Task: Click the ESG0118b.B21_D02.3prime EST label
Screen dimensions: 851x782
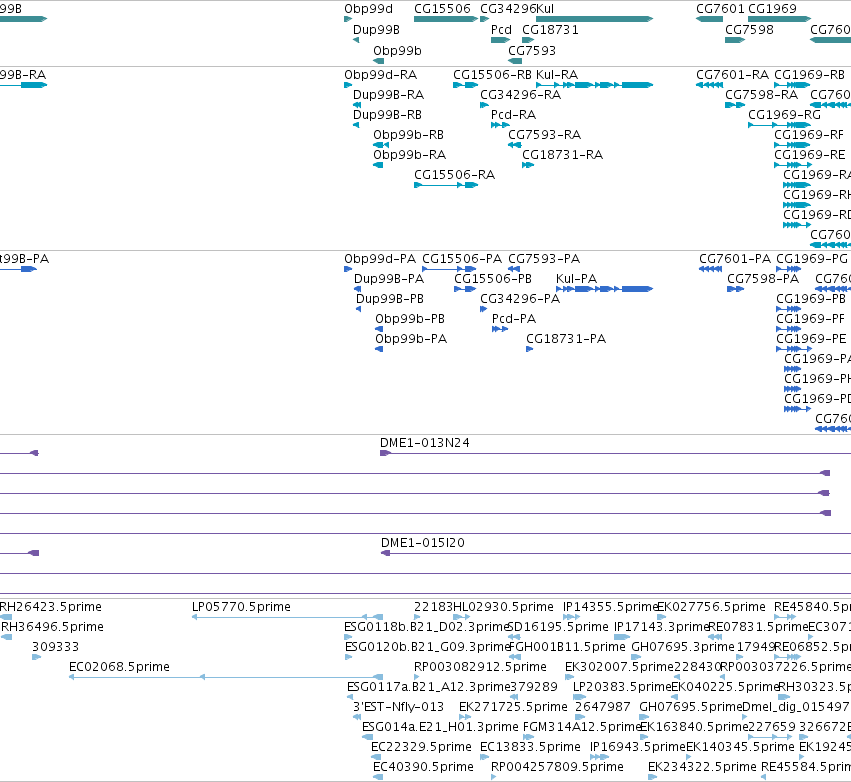Action: pos(427,627)
